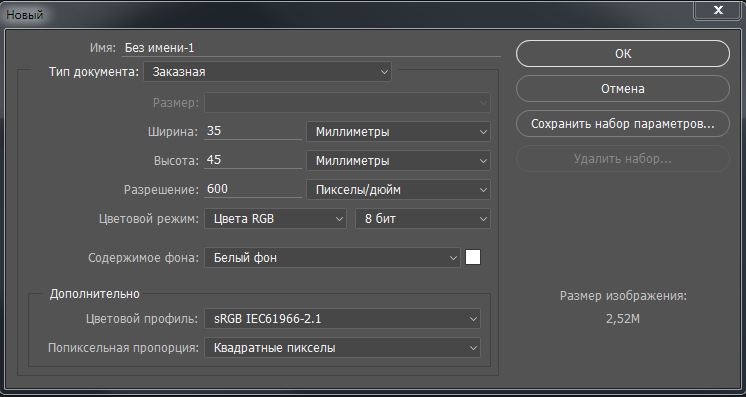
Task: Open the Высота units dropdown Миллиметры
Action: pyautogui.click(x=398, y=161)
